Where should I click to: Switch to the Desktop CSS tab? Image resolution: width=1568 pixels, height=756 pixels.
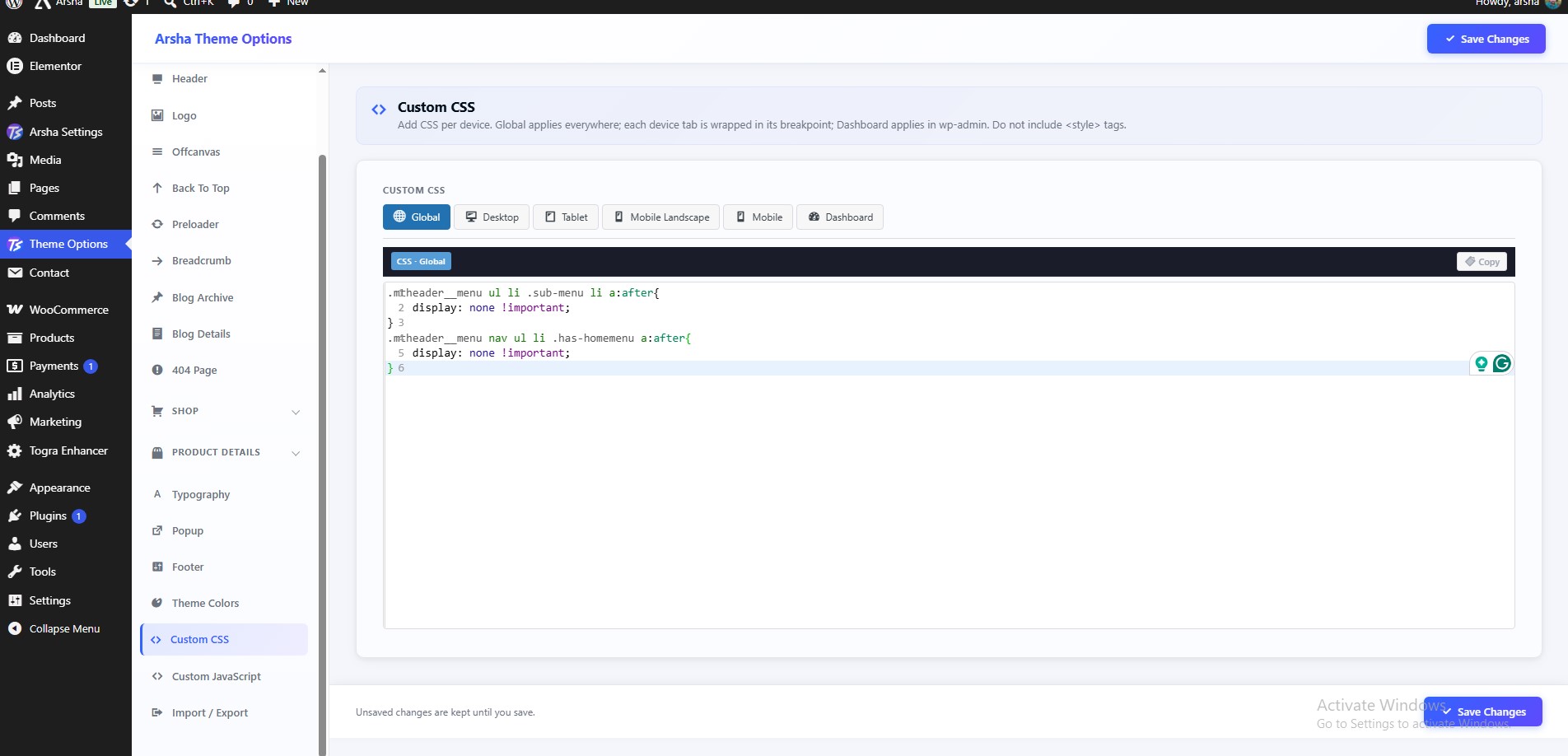492,217
